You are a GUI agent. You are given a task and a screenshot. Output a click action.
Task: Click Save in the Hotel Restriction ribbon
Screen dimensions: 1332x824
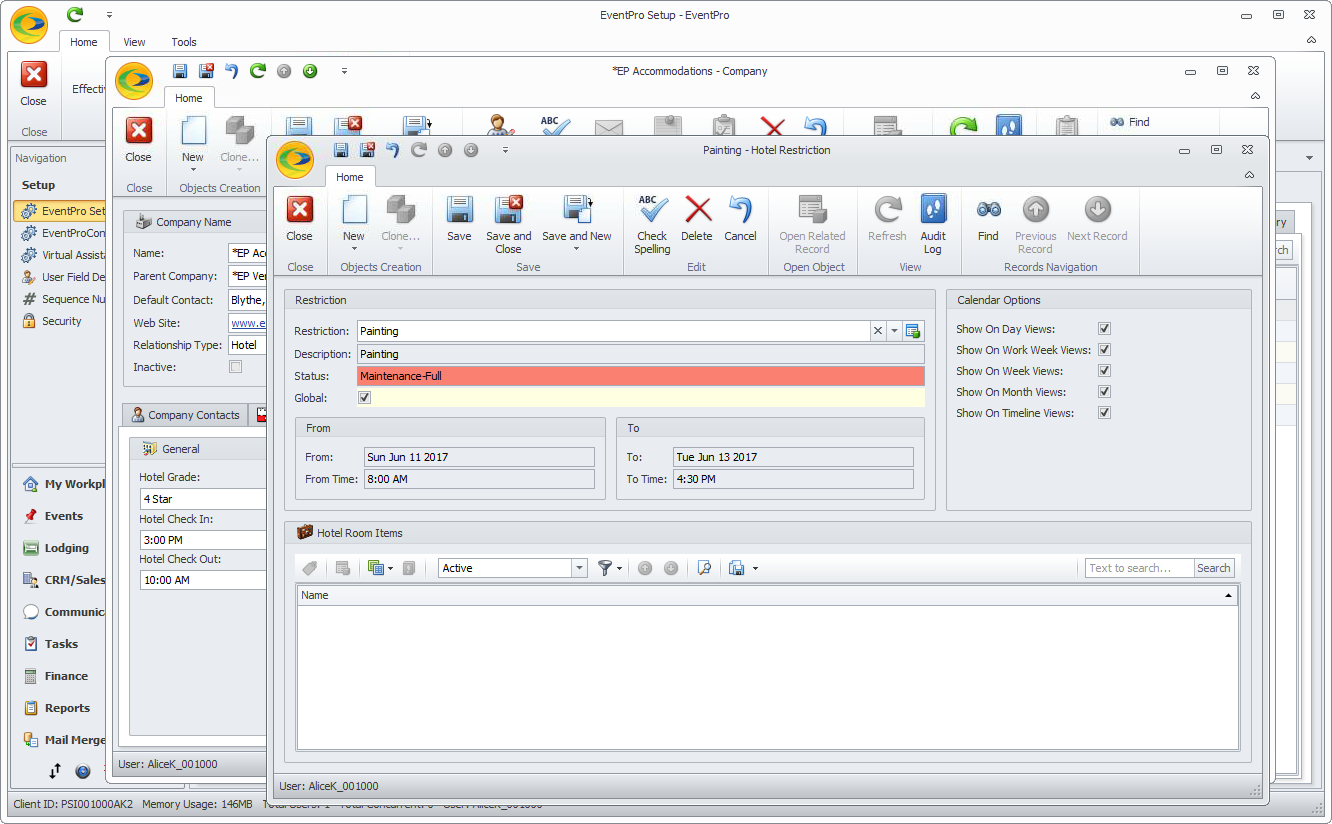pyautogui.click(x=459, y=220)
